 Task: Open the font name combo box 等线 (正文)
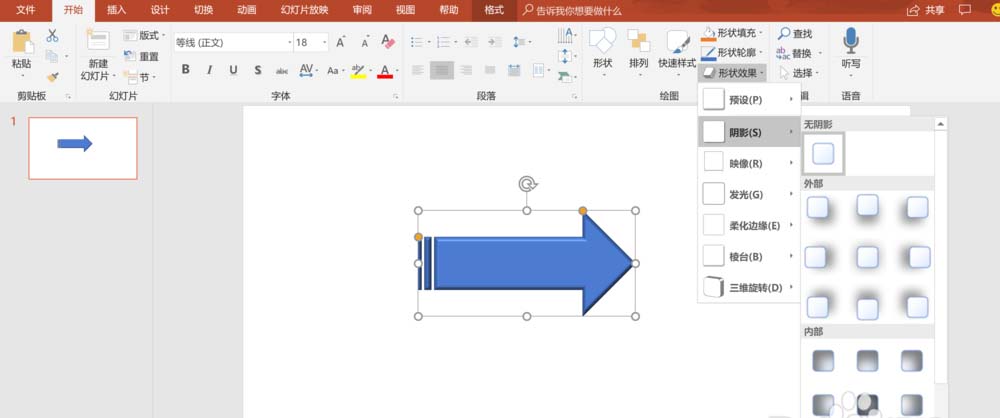click(233, 43)
